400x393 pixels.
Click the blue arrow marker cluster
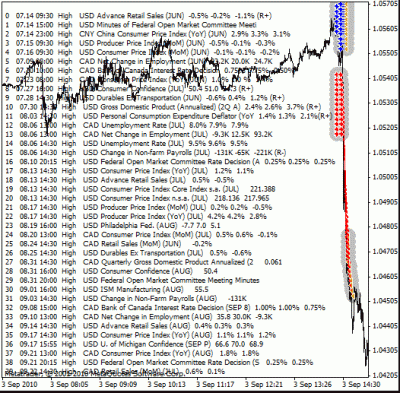click(x=340, y=27)
